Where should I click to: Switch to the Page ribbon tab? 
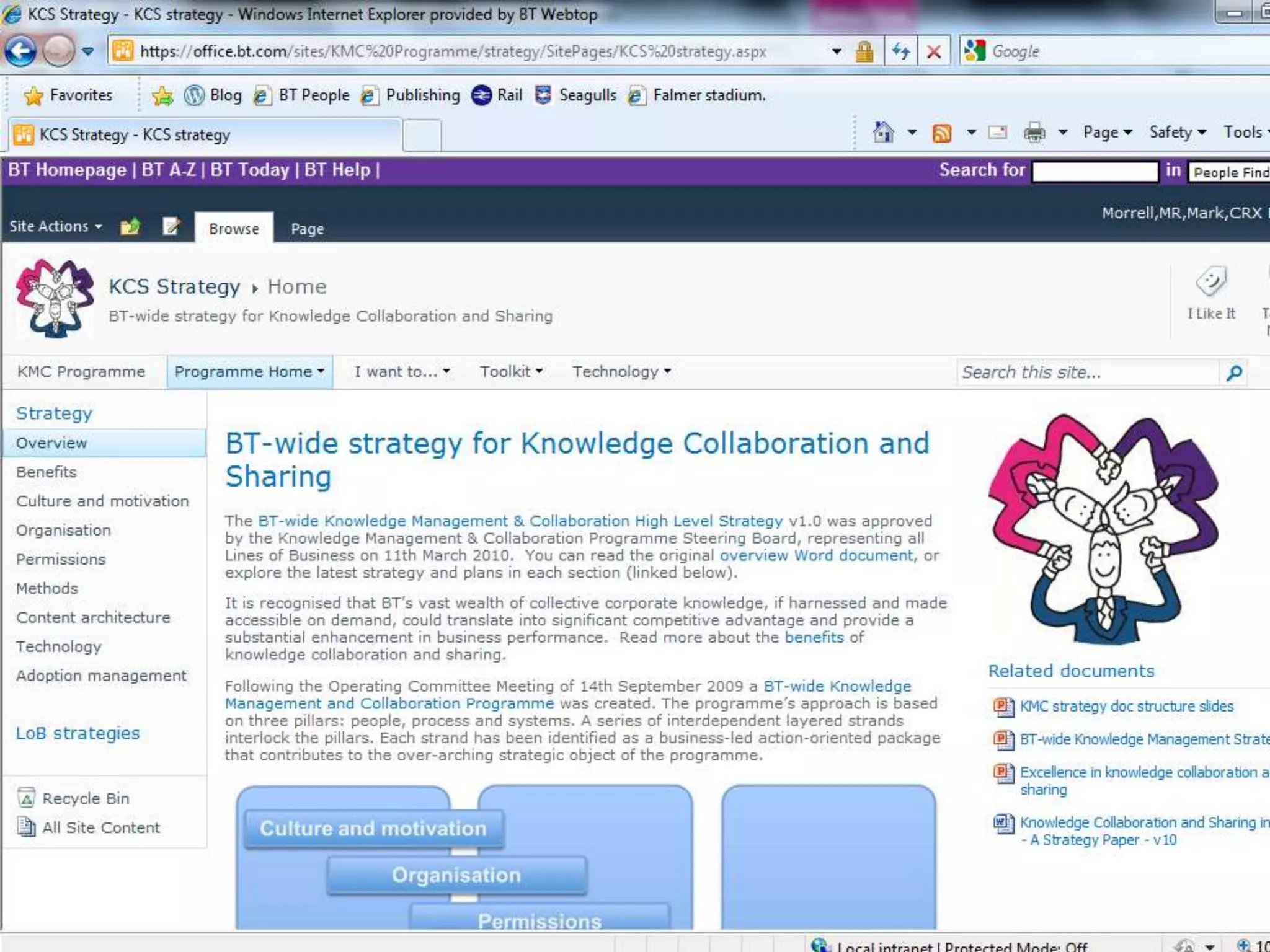(308, 229)
